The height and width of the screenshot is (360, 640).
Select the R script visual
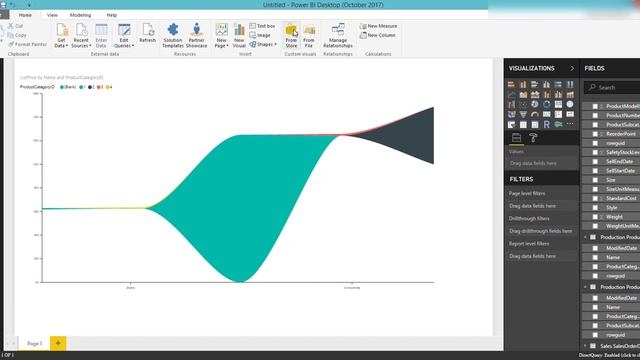pos(547,124)
